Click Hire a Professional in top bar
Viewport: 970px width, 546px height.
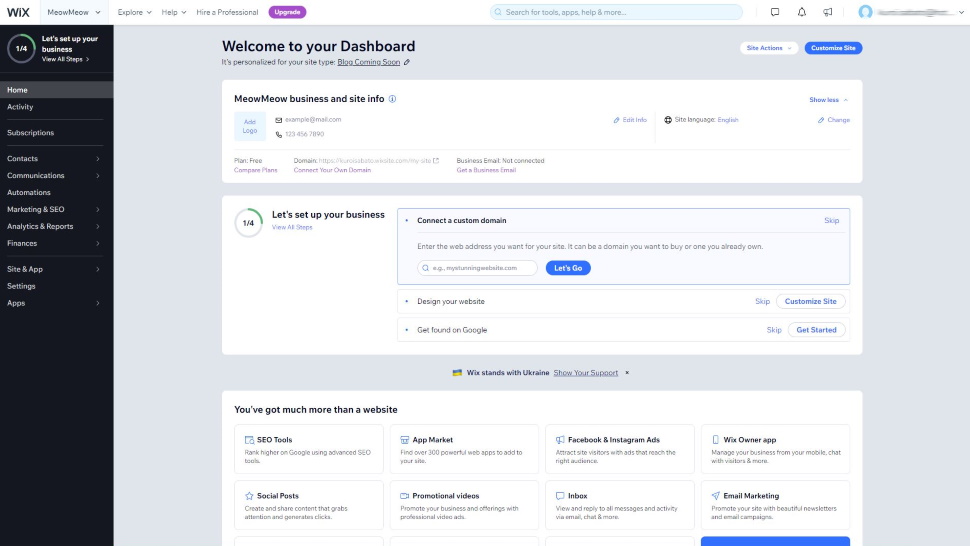tap(227, 12)
